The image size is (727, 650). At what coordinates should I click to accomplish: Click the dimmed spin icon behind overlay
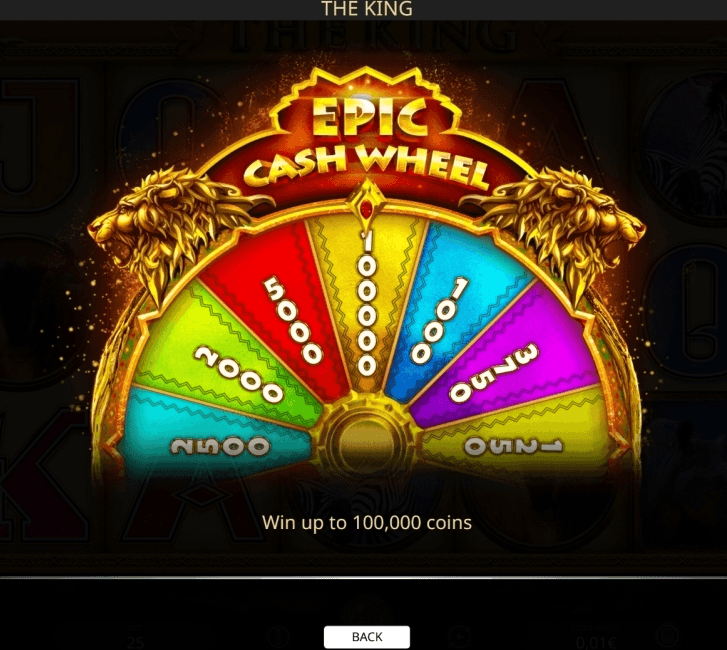tap(459, 638)
